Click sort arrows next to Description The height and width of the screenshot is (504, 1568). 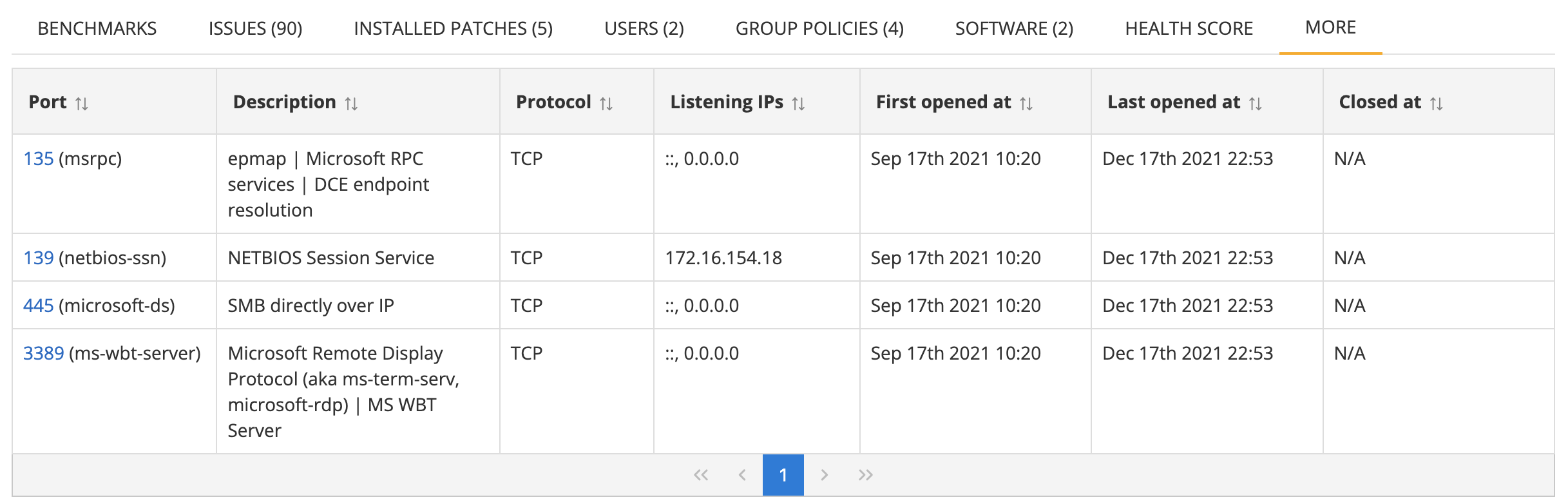click(351, 103)
